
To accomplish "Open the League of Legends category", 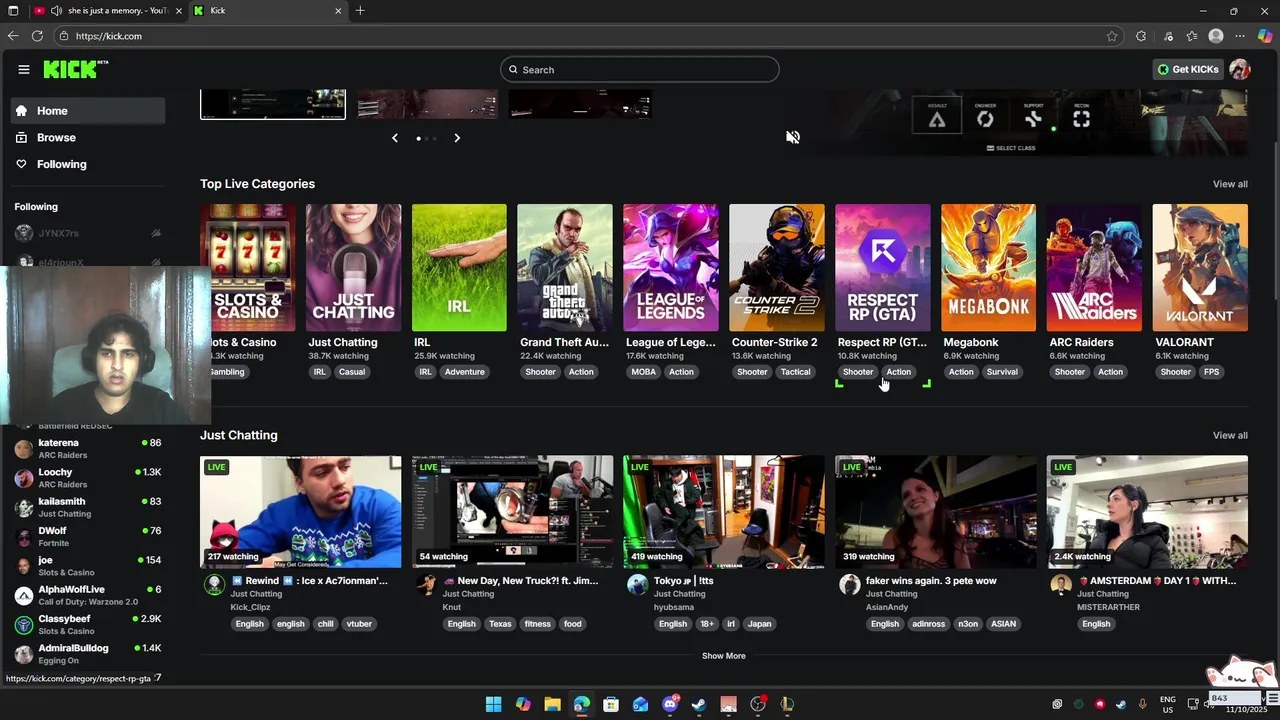I will point(671,267).
